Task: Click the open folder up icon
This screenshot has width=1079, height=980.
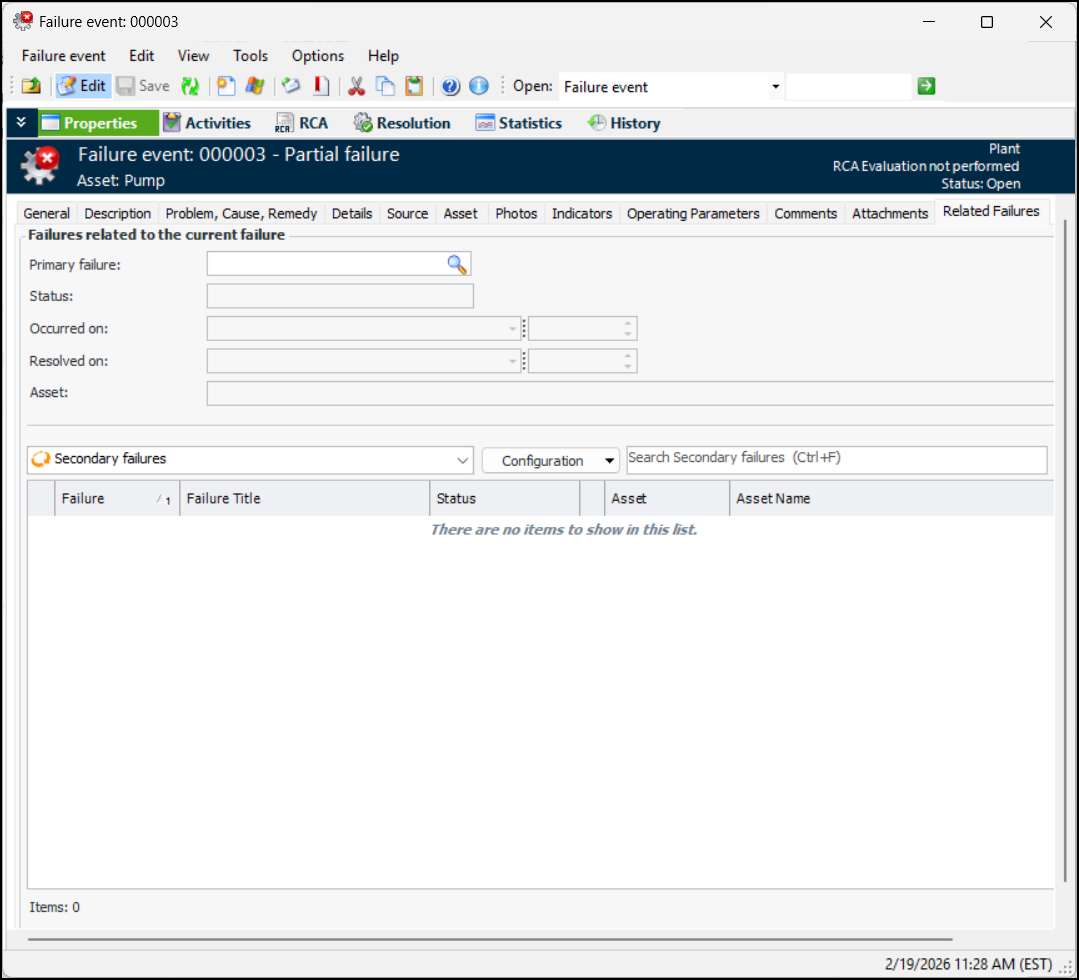Action: point(31,86)
